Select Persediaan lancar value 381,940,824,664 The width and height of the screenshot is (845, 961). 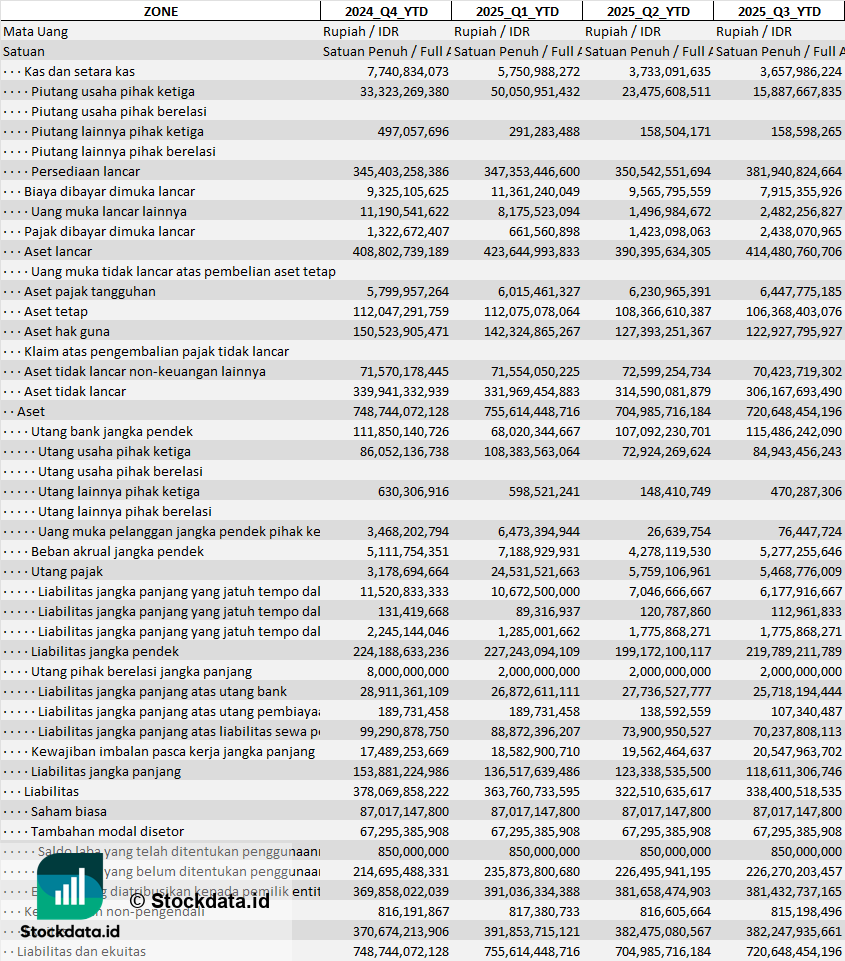pos(794,172)
